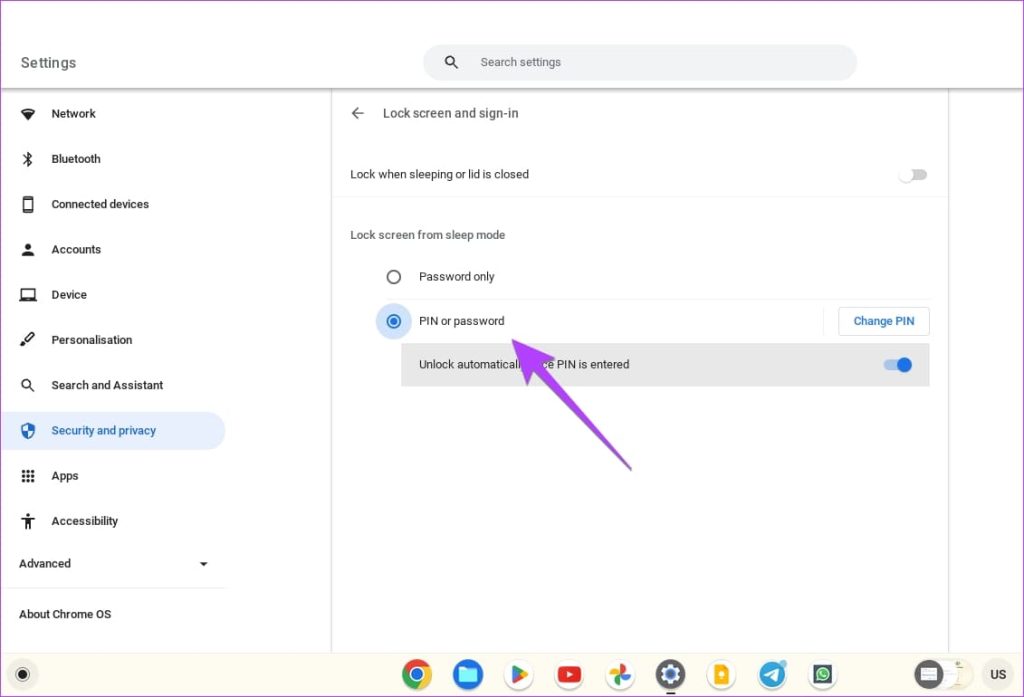Image resolution: width=1024 pixels, height=697 pixels.
Task: Open the Files app on shelf
Action: (x=468, y=674)
